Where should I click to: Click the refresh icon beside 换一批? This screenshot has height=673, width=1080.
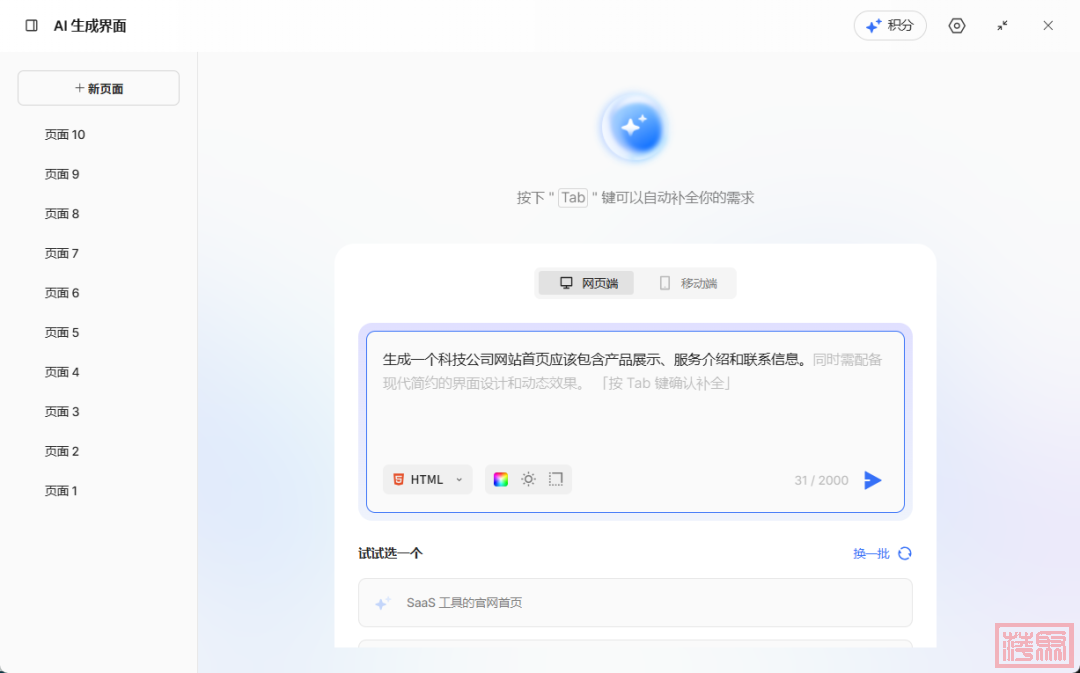(905, 553)
